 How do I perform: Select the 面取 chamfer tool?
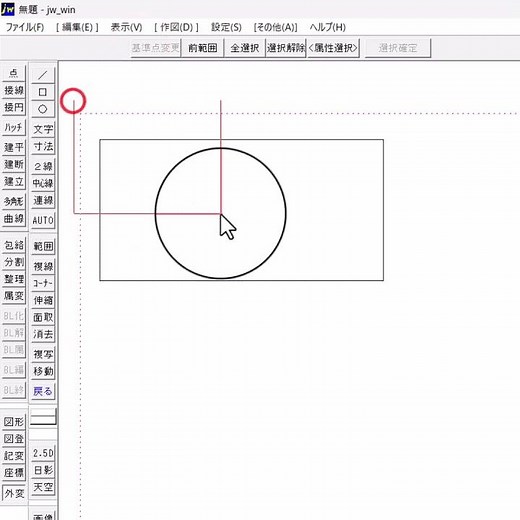43,317
